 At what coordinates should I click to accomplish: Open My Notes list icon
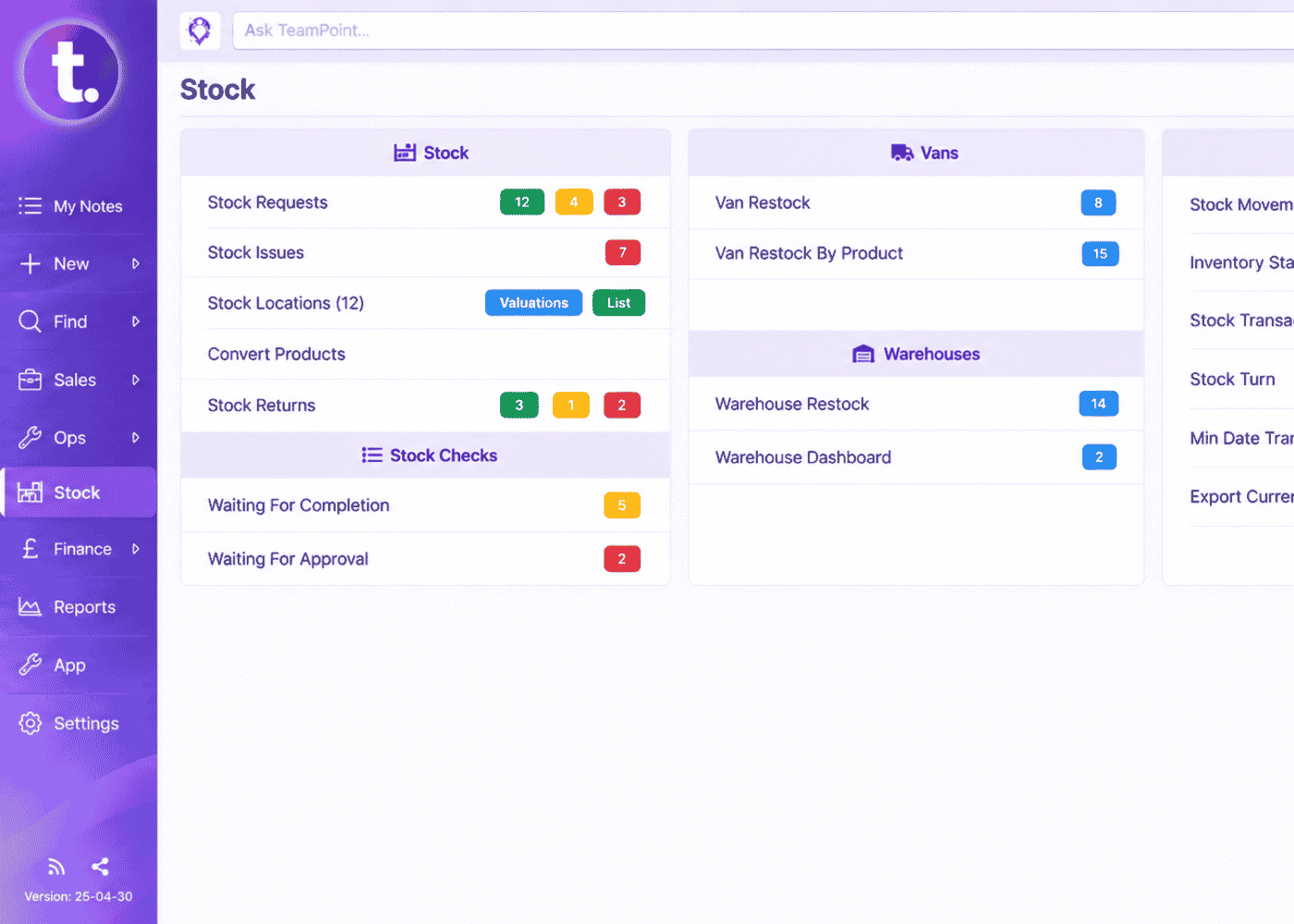tap(30, 206)
